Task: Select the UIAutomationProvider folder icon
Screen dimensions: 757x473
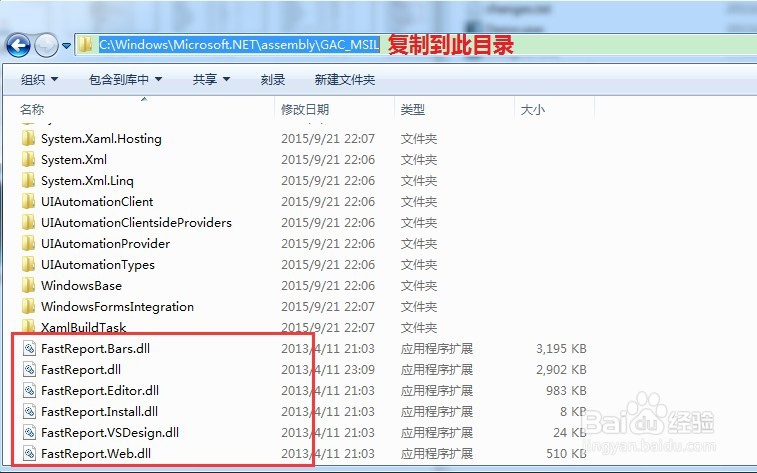Action: click(28, 243)
